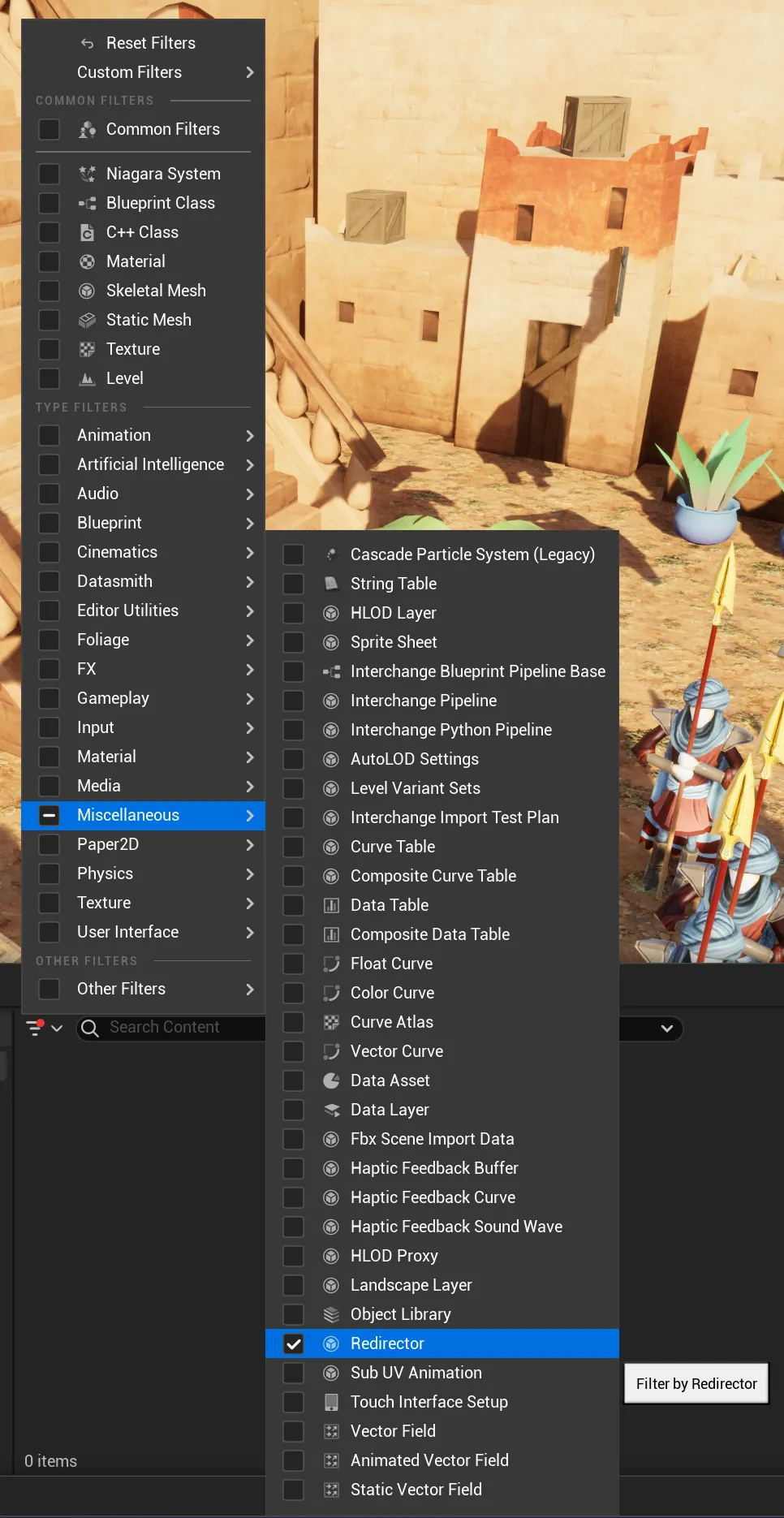Open the filter dropdown beside the search box
This screenshot has height=1518, width=784.
coord(45,1028)
